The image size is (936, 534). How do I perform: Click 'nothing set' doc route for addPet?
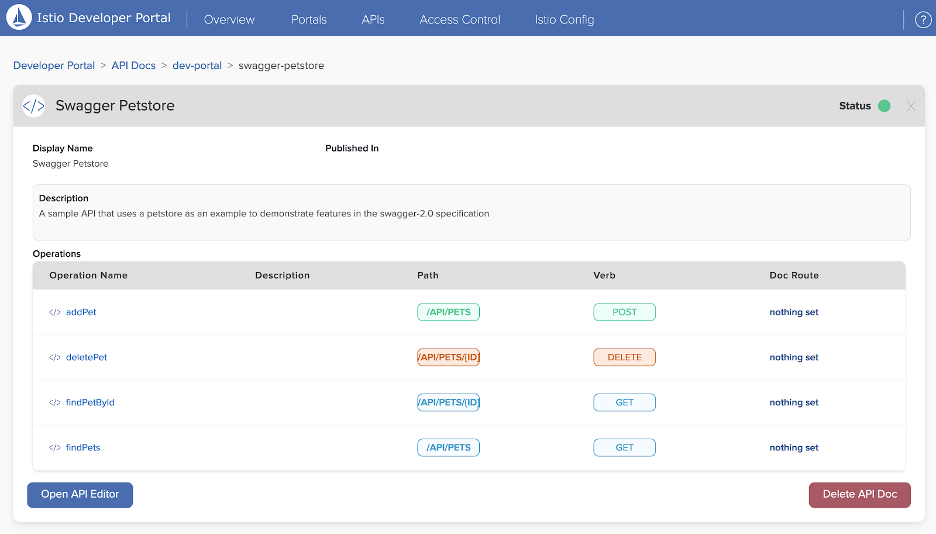point(793,312)
